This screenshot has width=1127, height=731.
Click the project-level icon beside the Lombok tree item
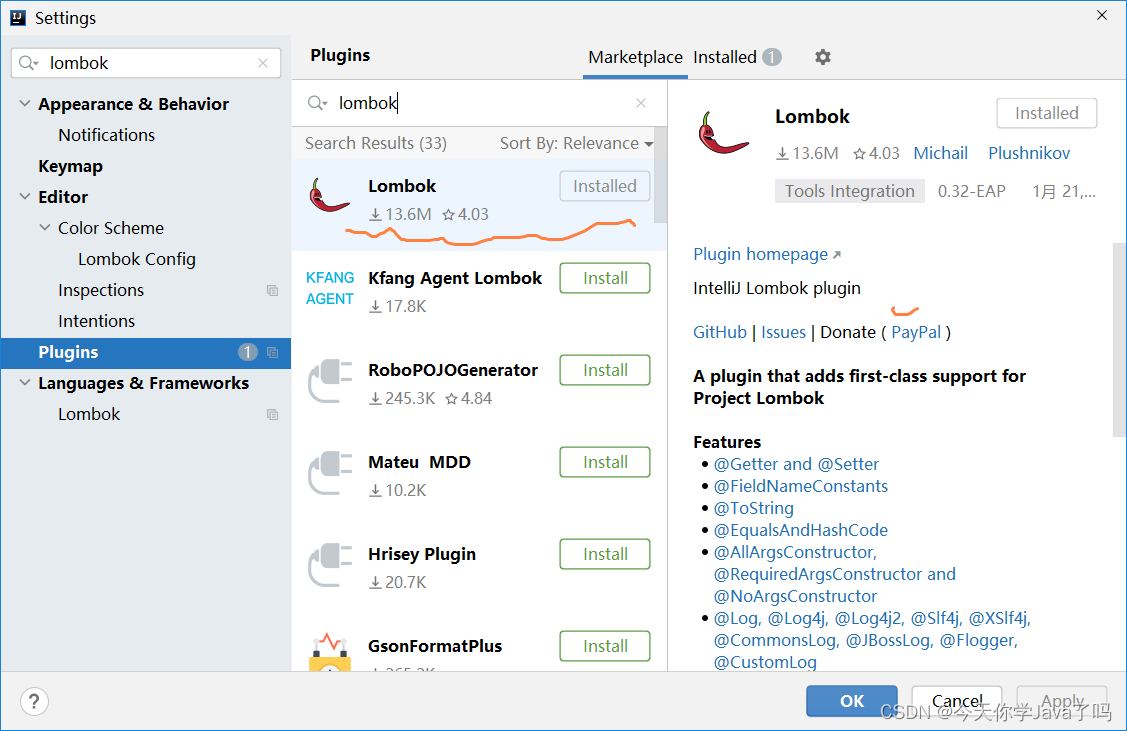coord(272,414)
